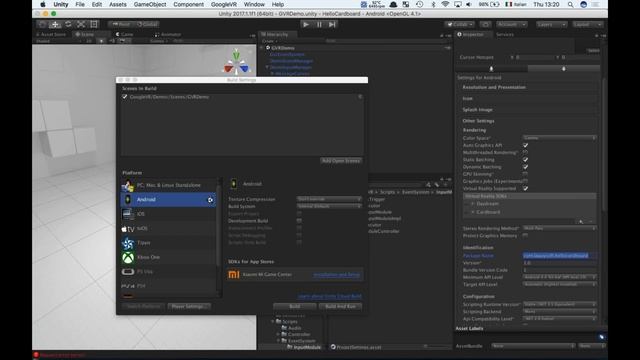Click the Package Name input field
This screenshot has height=360, width=640.
pyautogui.click(x=560, y=256)
